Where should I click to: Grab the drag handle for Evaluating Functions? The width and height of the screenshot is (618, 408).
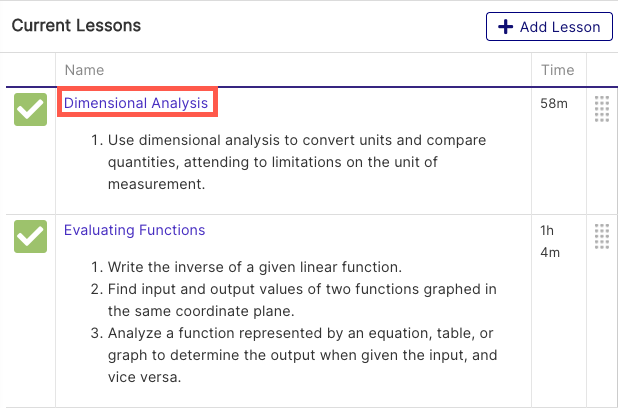click(602, 236)
